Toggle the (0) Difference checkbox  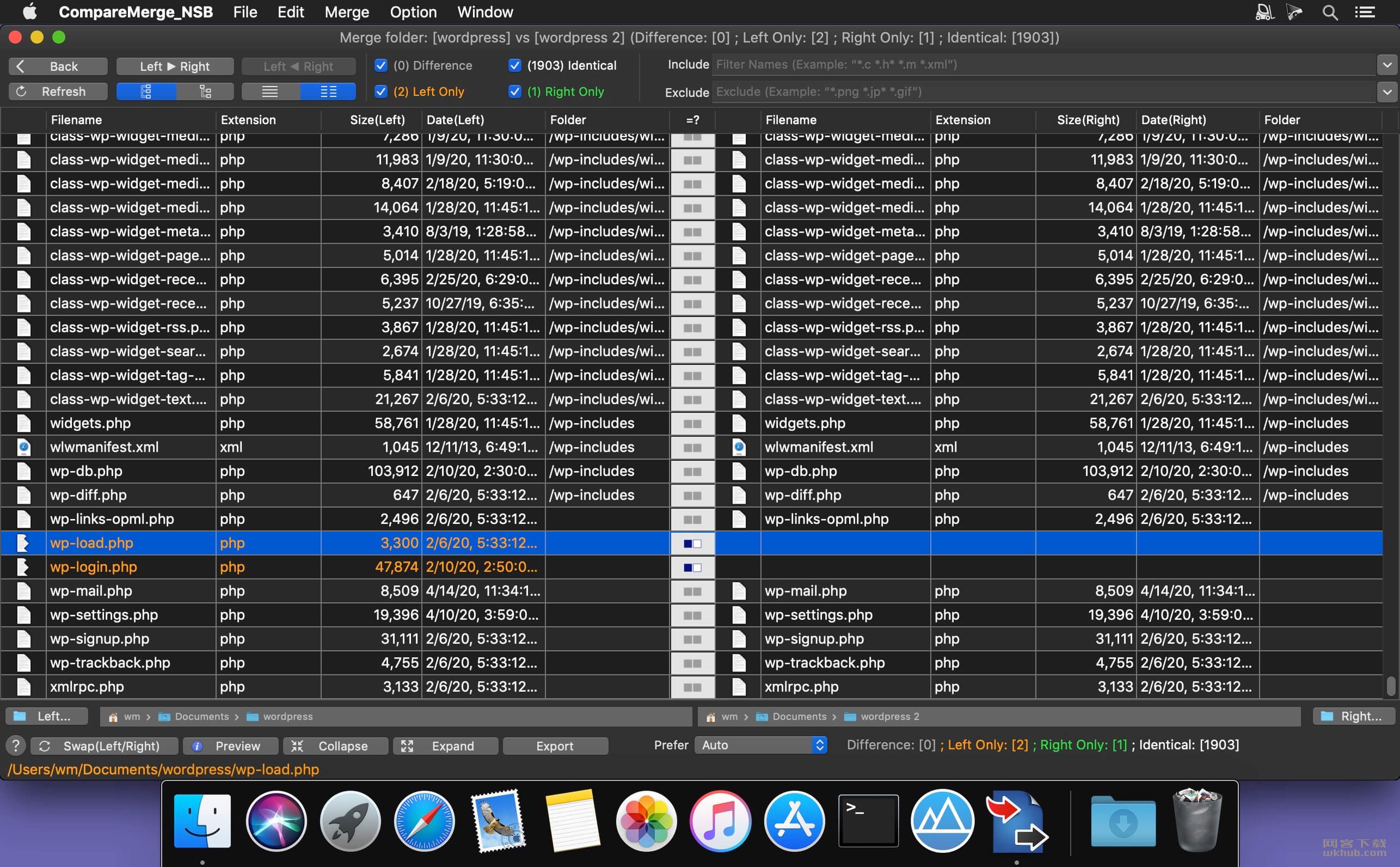[380, 65]
